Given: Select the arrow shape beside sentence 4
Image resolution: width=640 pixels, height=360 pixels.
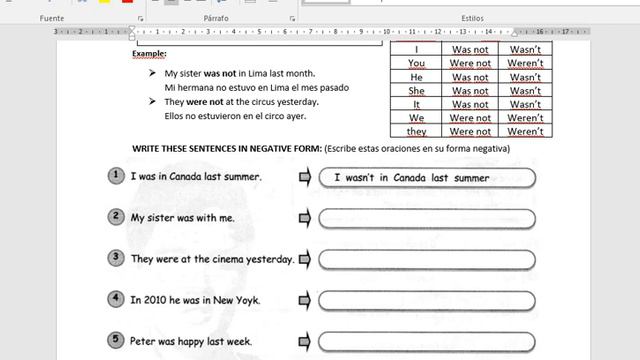Looking at the screenshot, I should (305, 301).
